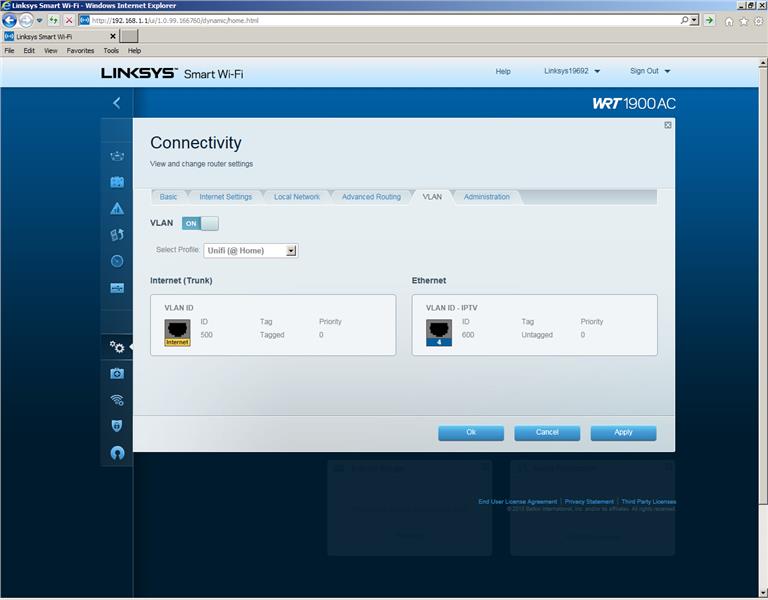The width and height of the screenshot is (768, 600).
Task: Open the Tools menu
Action: (x=111, y=50)
